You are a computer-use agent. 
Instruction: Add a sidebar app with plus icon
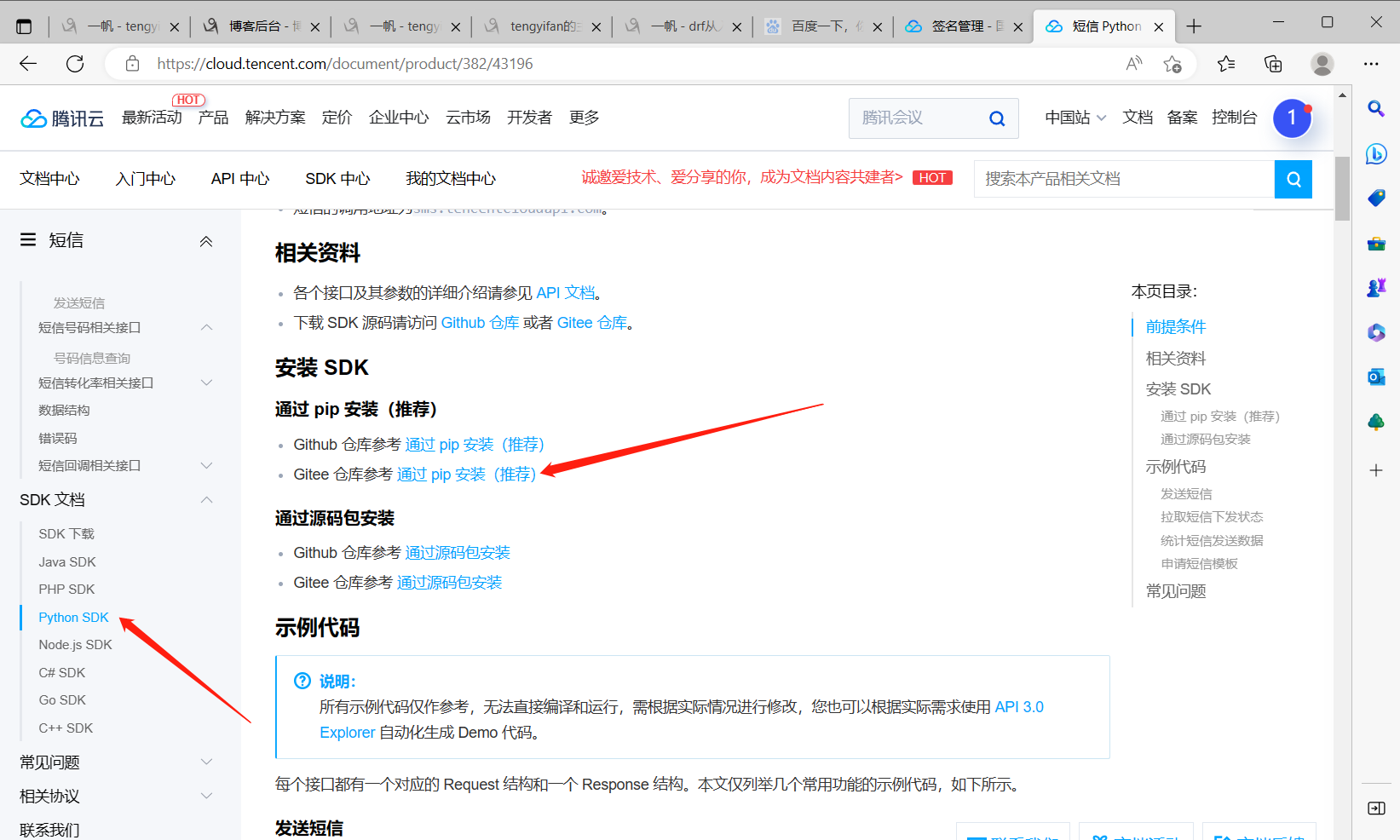pos(1375,470)
